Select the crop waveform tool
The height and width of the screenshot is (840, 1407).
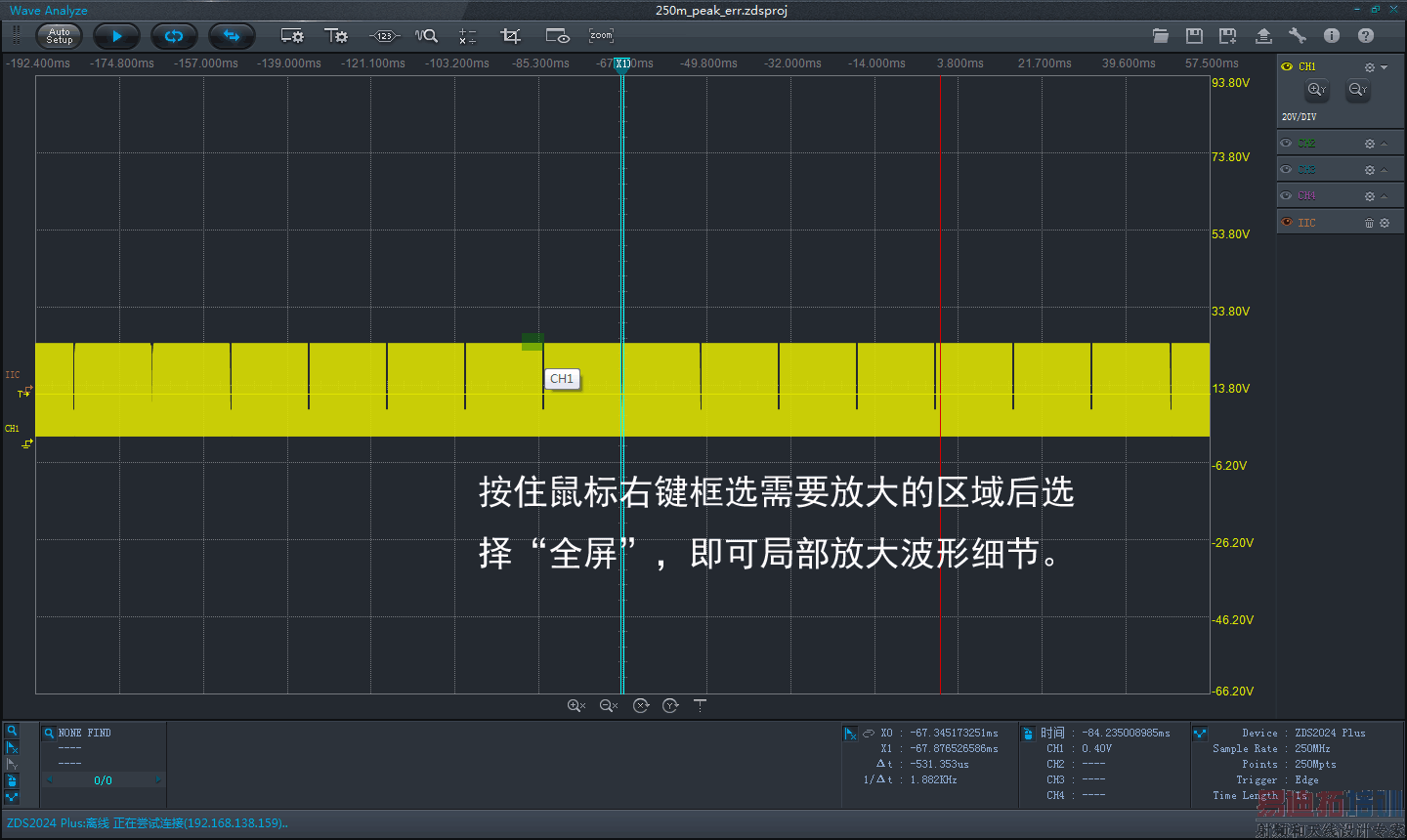coord(510,36)
